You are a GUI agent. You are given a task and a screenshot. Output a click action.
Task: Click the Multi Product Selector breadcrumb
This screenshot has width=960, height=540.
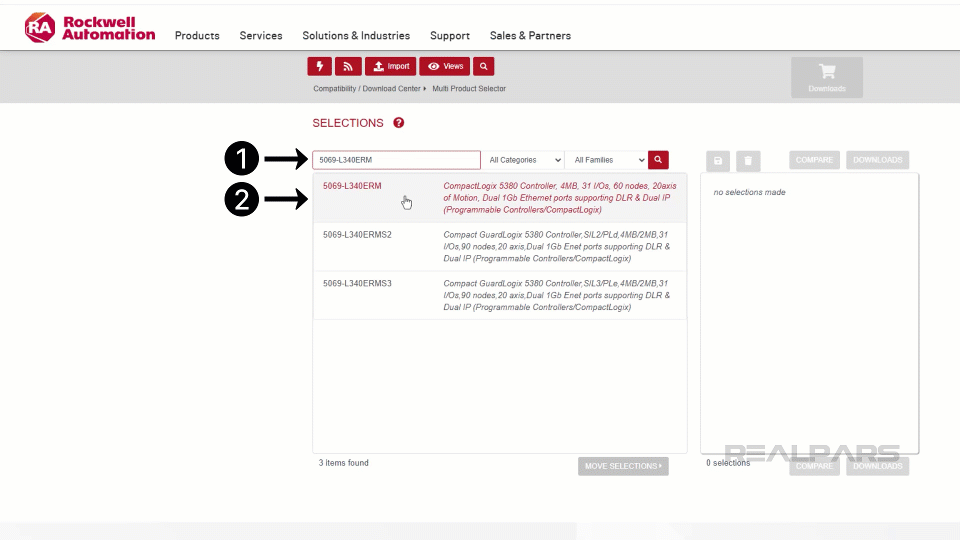click(469, 89)
